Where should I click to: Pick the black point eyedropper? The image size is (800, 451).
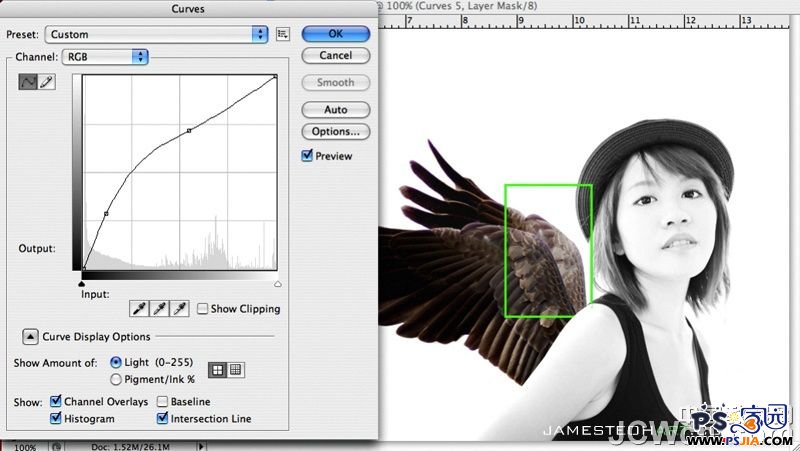(139, 309)
